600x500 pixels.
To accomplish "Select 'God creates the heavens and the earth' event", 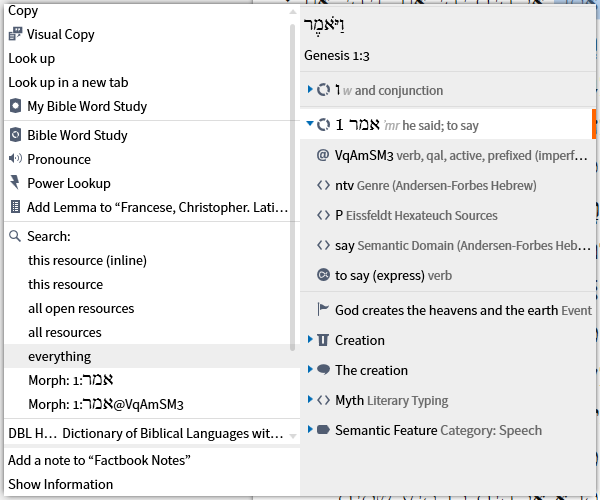I will coord(448,310).
